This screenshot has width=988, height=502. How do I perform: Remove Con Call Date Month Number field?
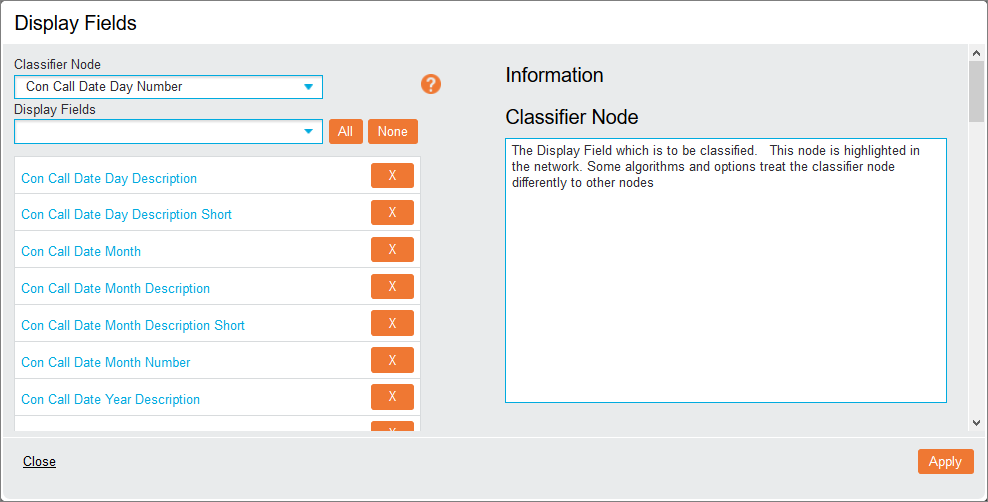tap(392, 361)
